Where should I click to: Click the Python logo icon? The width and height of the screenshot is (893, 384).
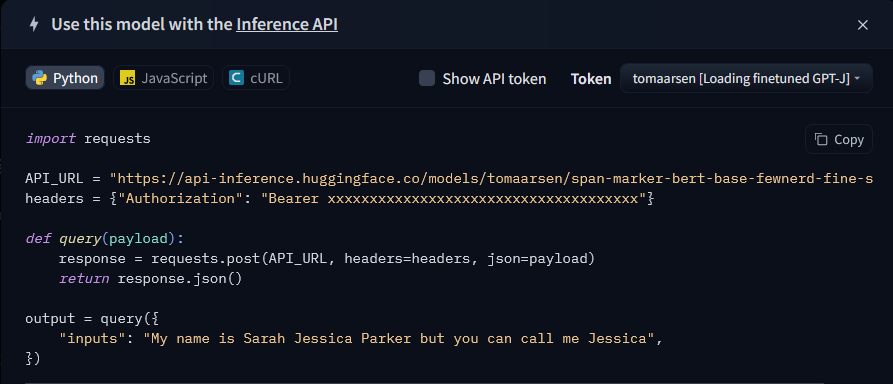point(39,78)
